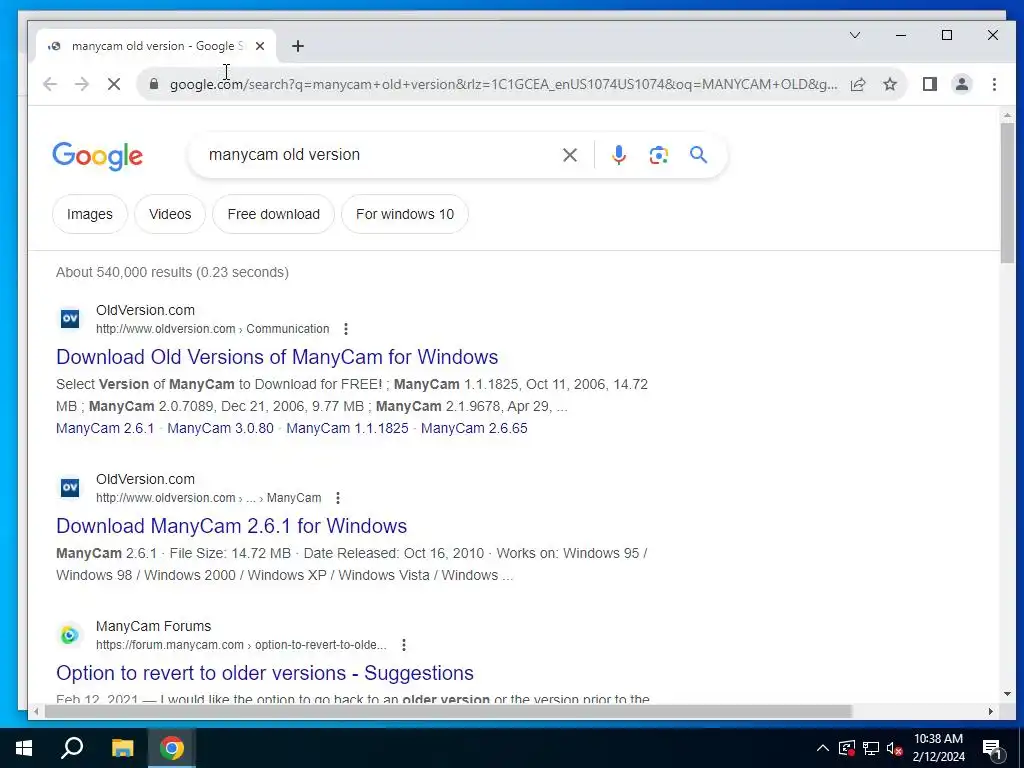Show hidden system tray icons
The image size is (1024, 768).
(x=823, y=748)
